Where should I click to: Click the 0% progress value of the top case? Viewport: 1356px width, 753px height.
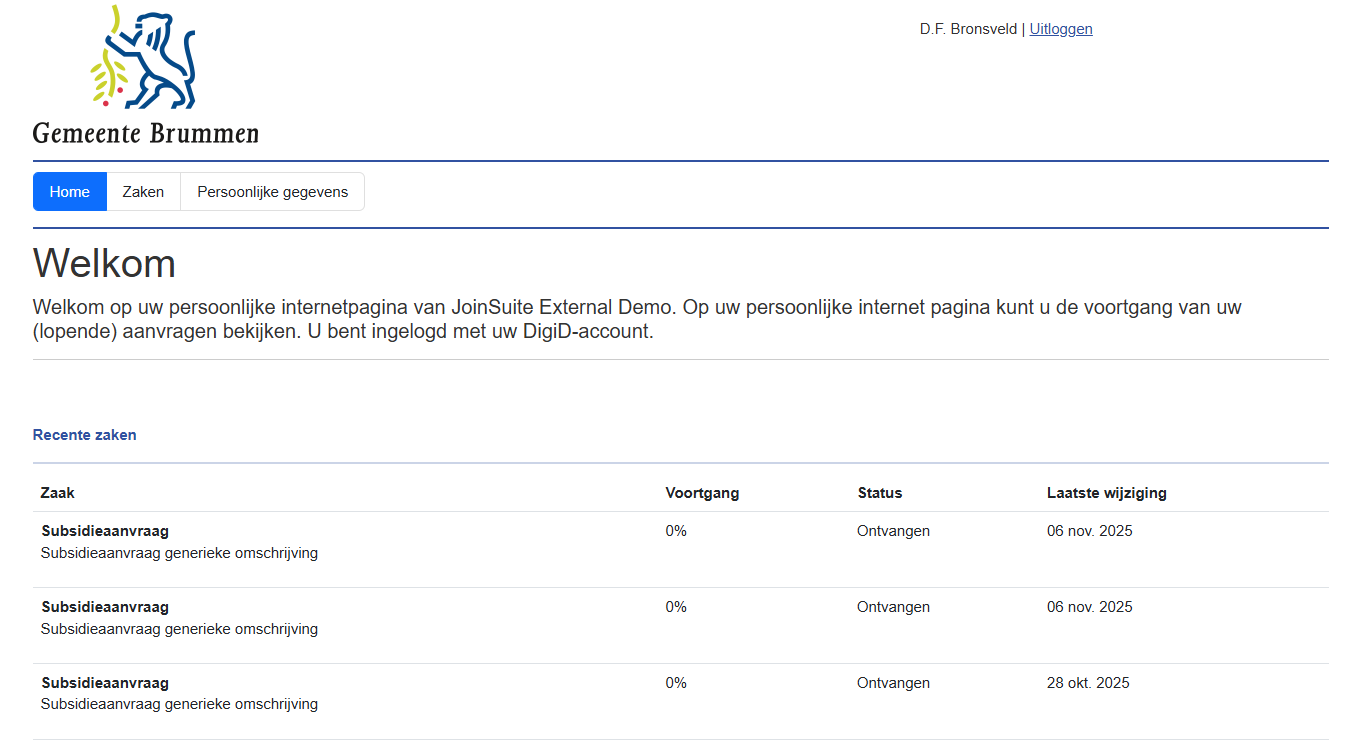coord(676,531)
